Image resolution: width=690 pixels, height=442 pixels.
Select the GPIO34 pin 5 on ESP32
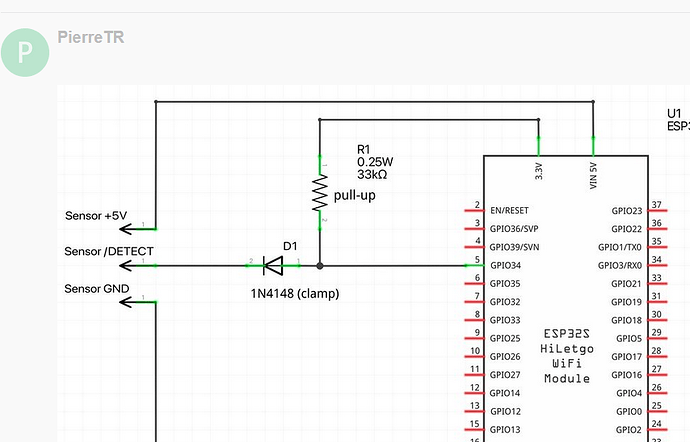474,265
